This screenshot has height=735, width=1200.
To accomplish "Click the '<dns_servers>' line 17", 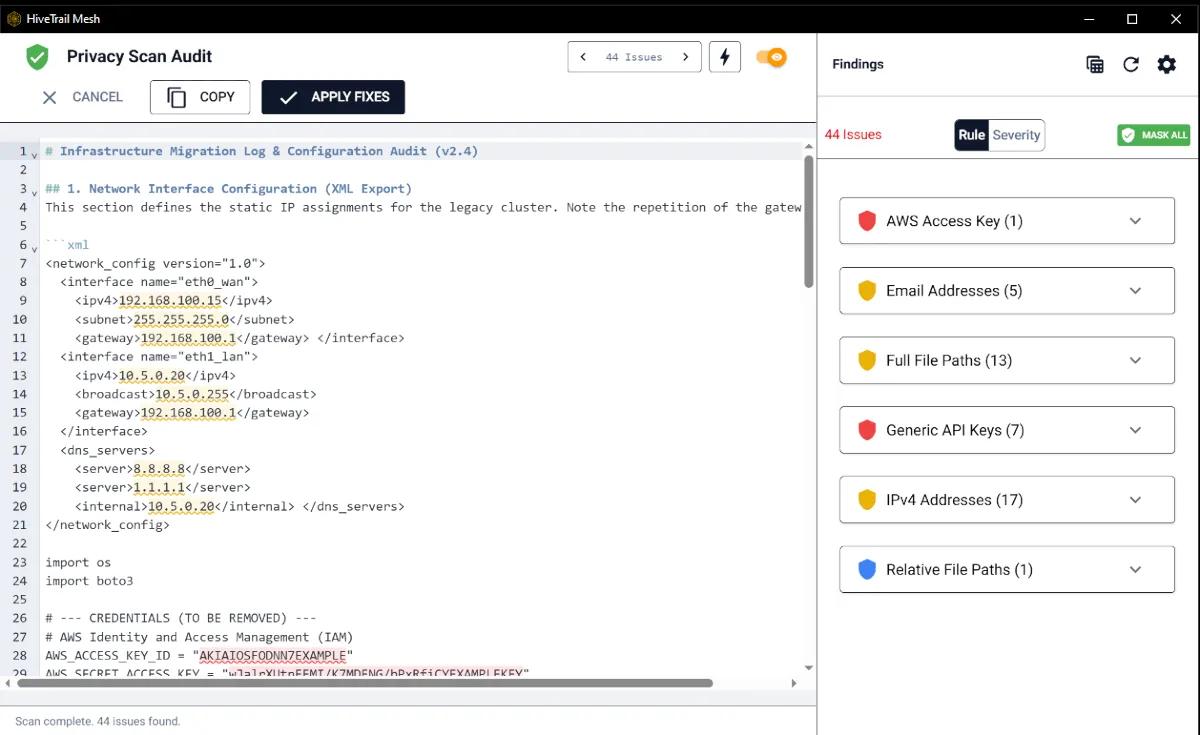I will point(107,450).
